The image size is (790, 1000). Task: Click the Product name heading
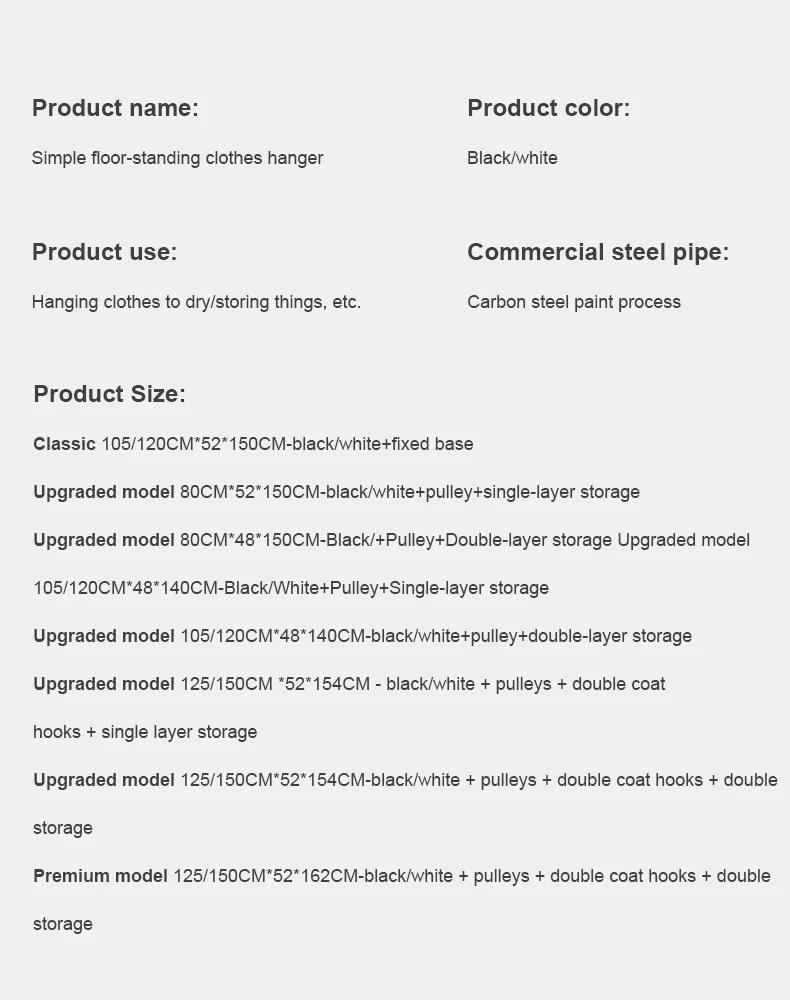(x=115, y=108)
